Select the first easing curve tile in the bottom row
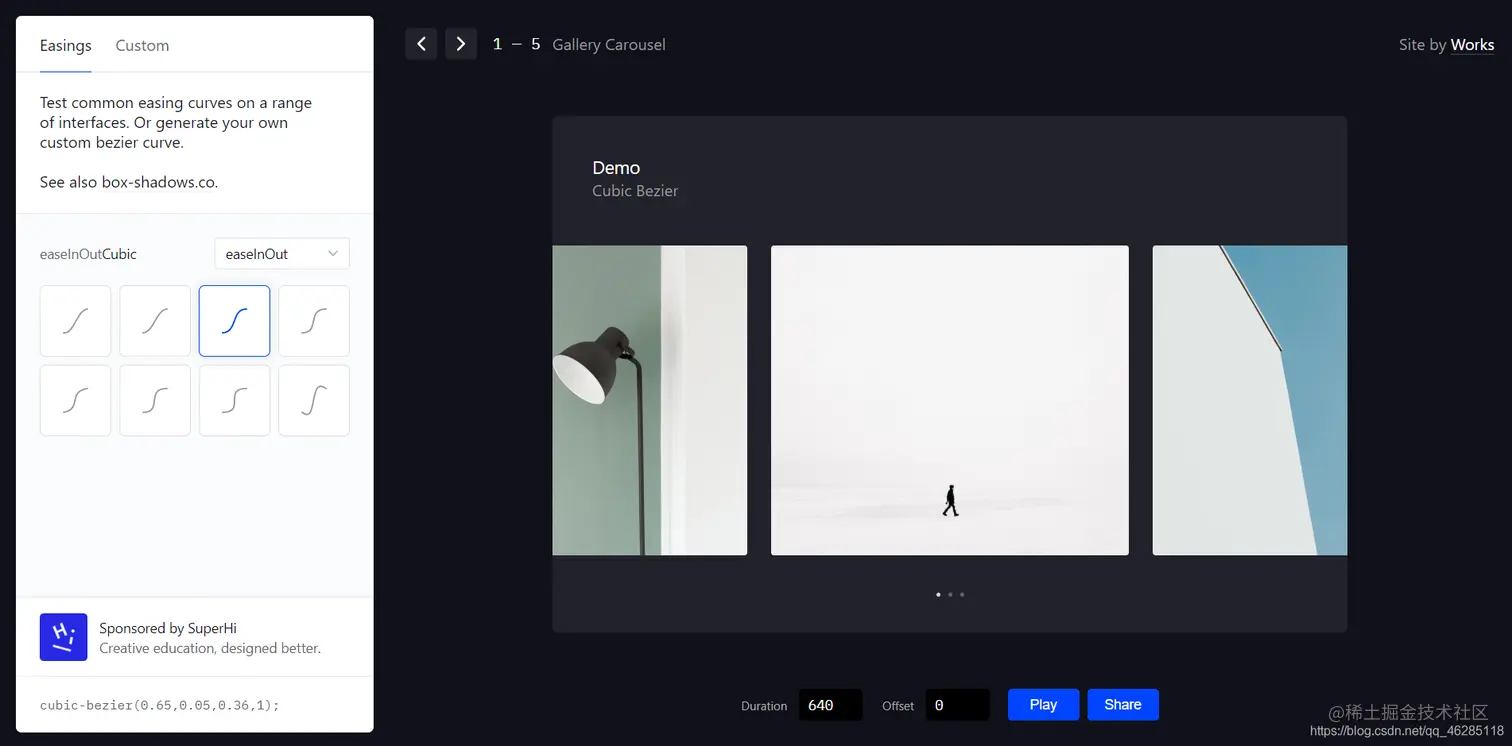1512x746 pixels. [x=75, y=400]
